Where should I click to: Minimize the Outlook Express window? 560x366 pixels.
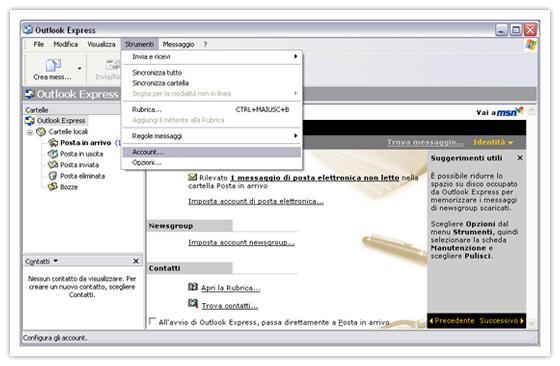[x=501, y=30]
